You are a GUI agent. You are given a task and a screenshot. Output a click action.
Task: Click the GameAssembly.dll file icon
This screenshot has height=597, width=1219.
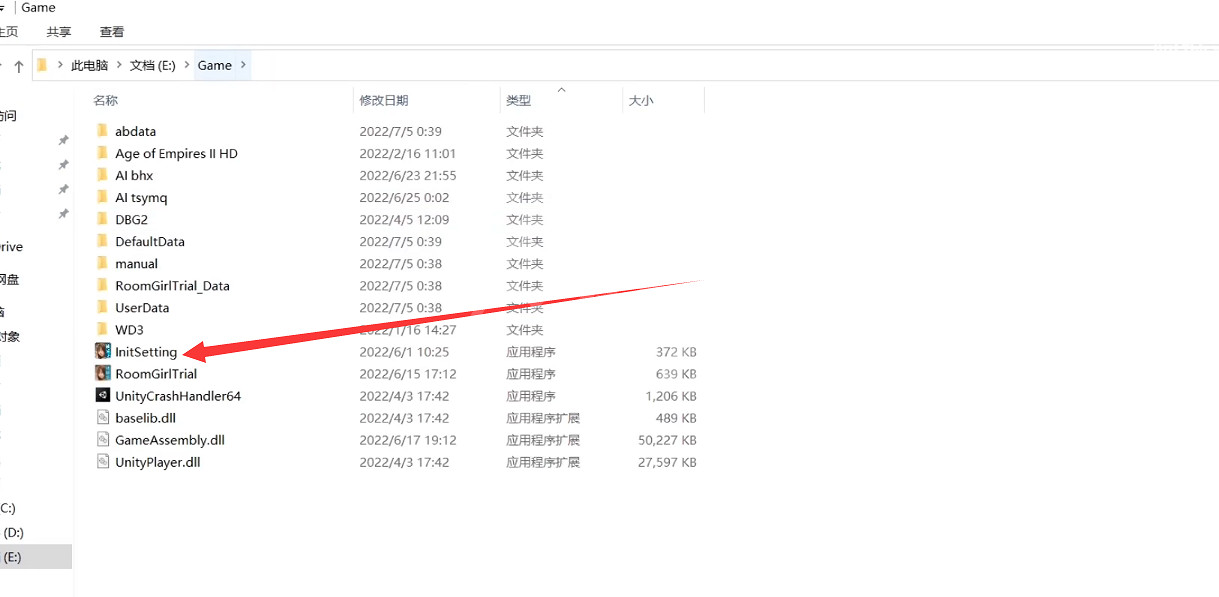tap(102, 440)
